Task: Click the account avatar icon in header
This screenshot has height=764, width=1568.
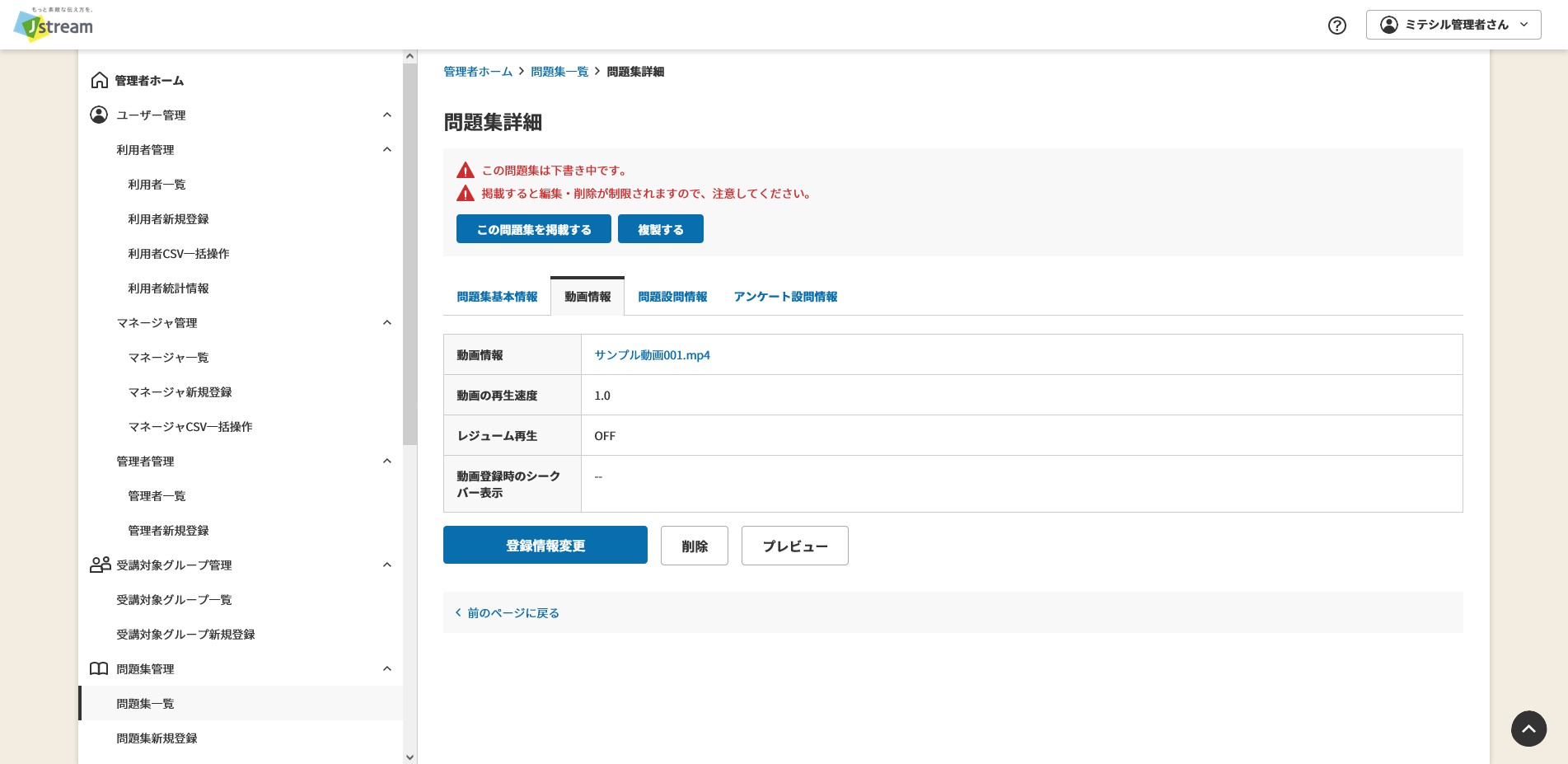Action: click(1389, 25)
